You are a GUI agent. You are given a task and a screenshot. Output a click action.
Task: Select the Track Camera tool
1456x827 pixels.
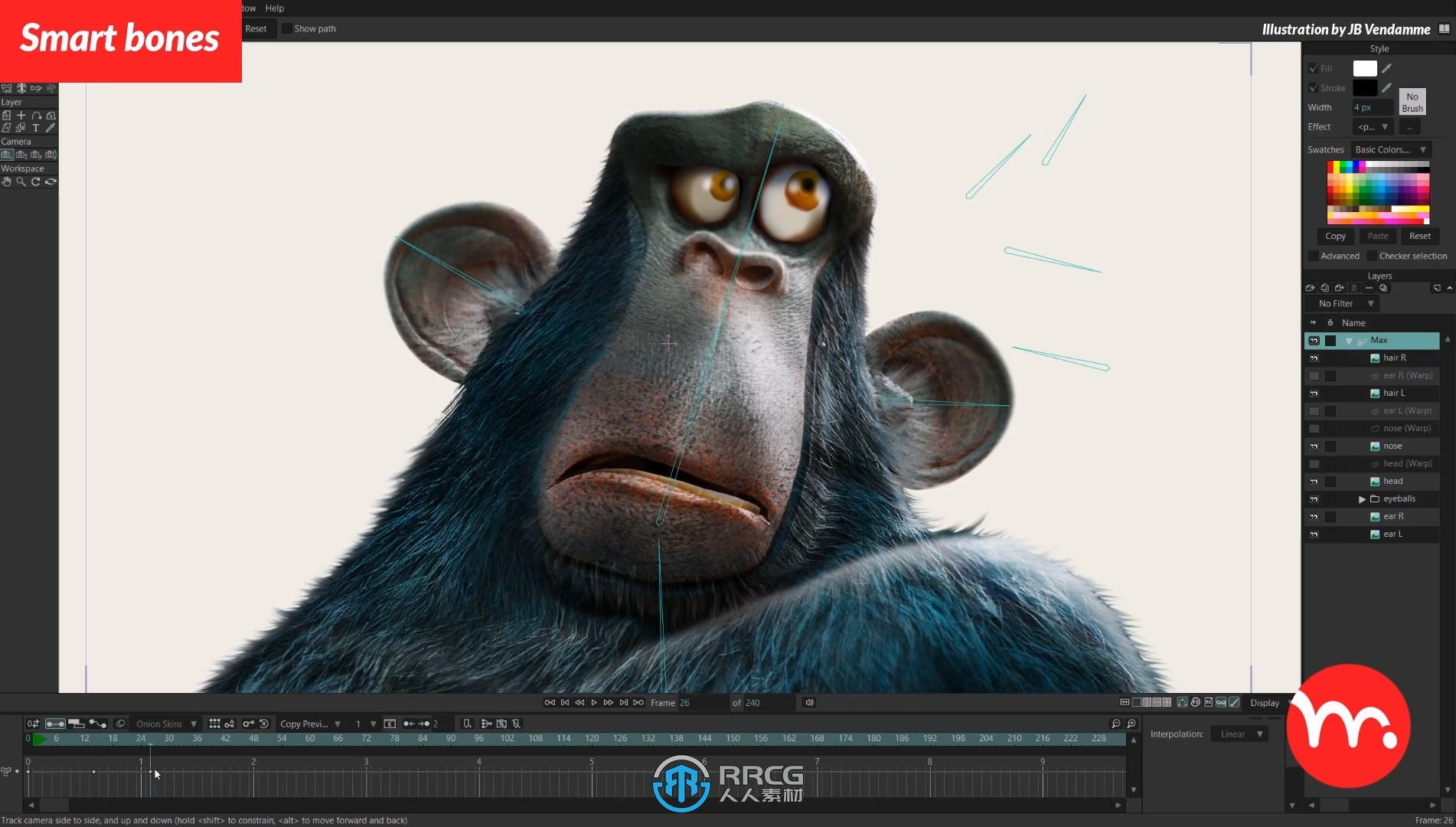tap(6, 155)
